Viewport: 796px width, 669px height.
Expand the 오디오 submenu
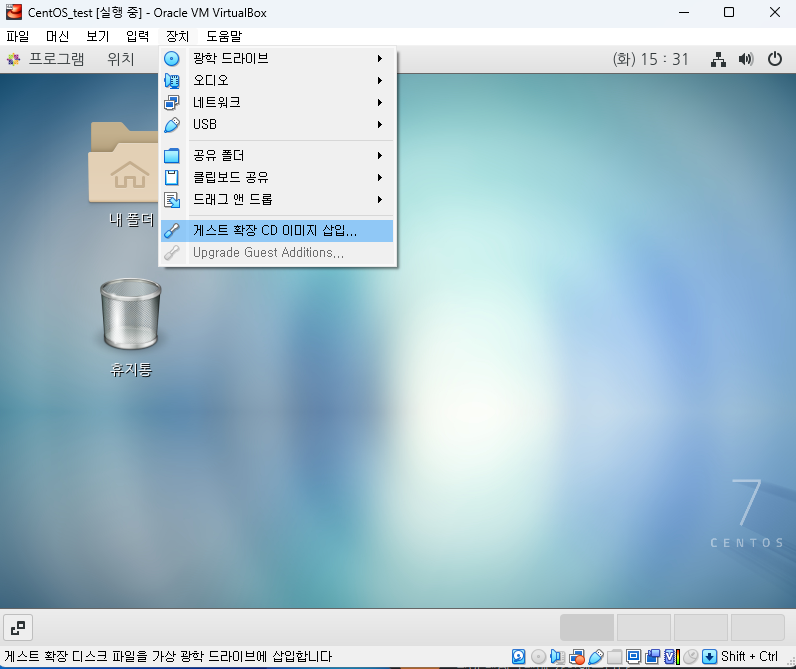(x=277, y=80)
